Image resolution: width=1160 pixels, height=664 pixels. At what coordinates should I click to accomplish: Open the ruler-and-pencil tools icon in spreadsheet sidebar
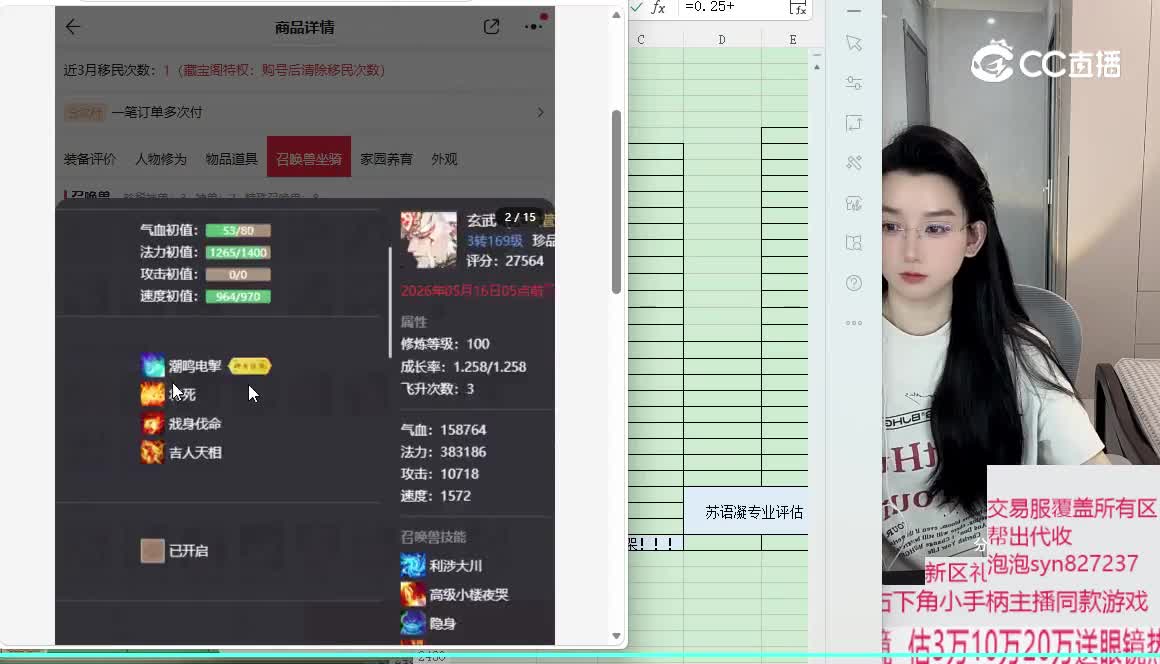click(x=854, y=163)
